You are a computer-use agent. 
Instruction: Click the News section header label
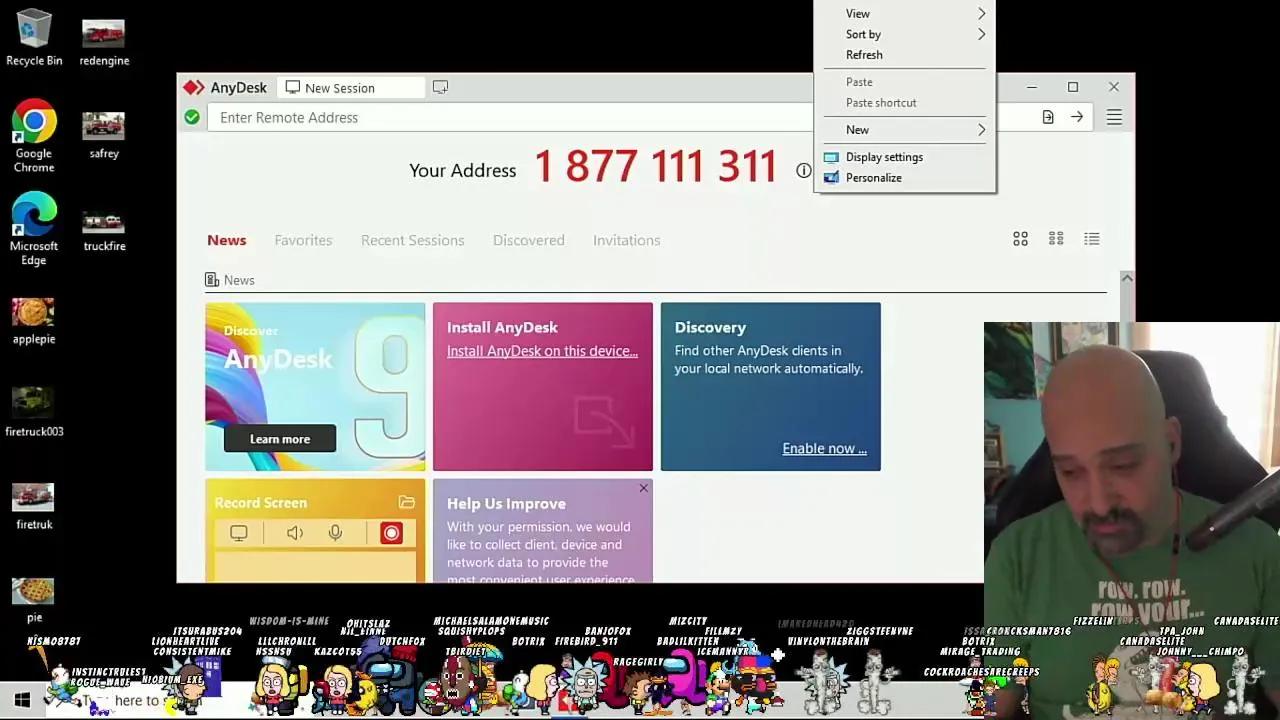click(x=239, y=280)
